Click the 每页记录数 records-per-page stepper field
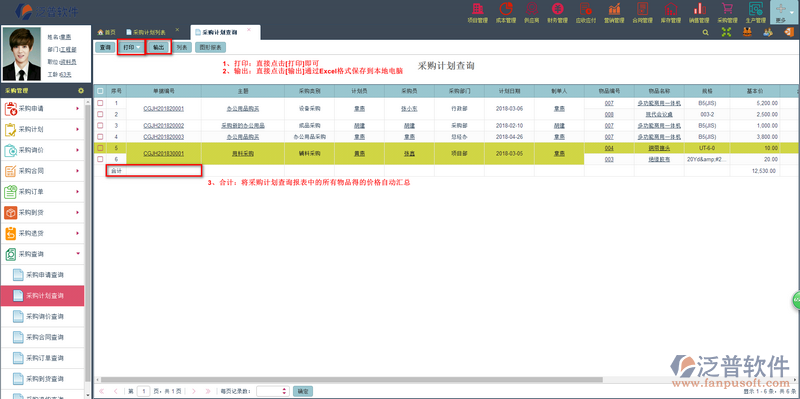 pos(273,391)
